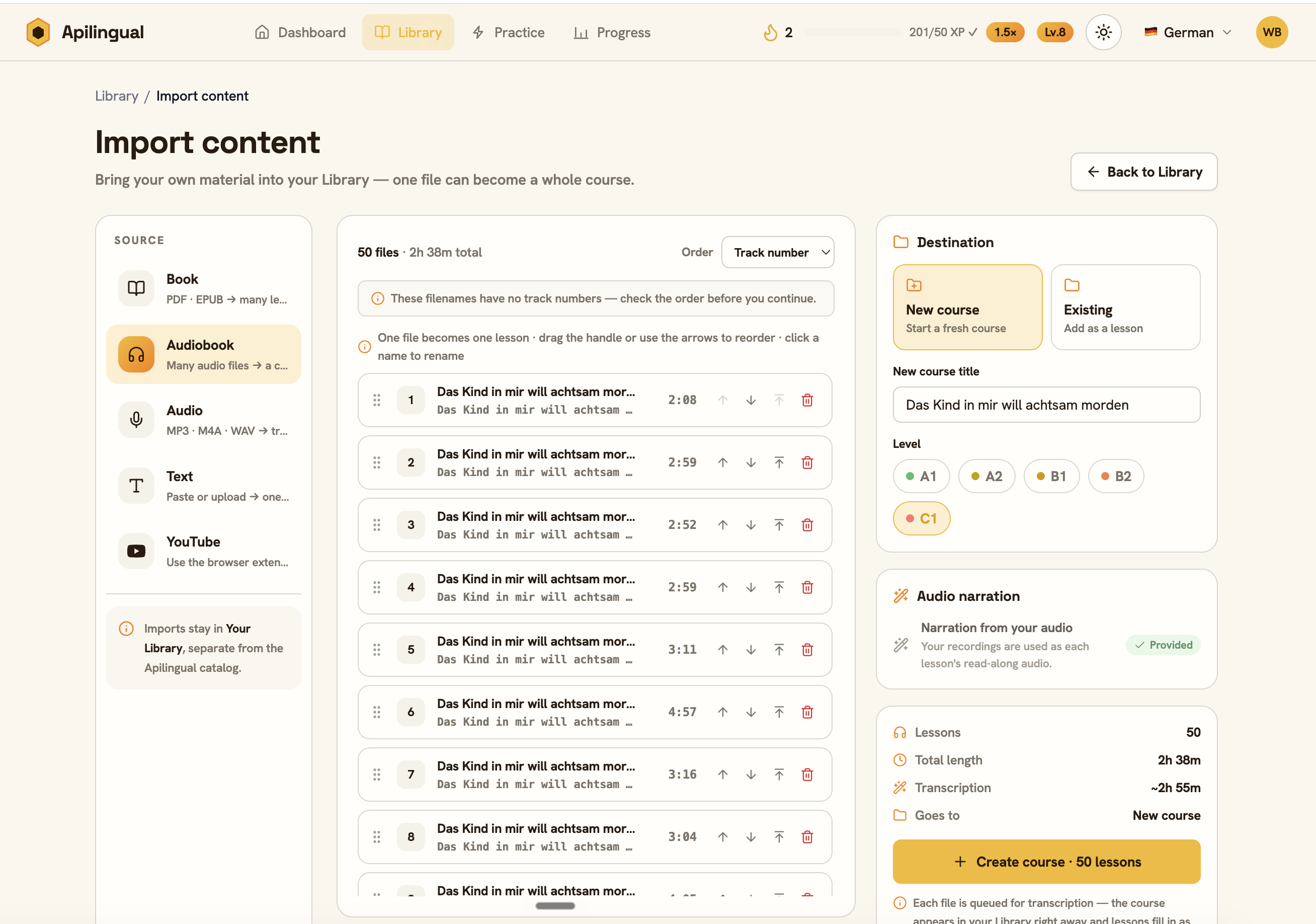Open the WB profile avatar

click(x=1272, y=32)
